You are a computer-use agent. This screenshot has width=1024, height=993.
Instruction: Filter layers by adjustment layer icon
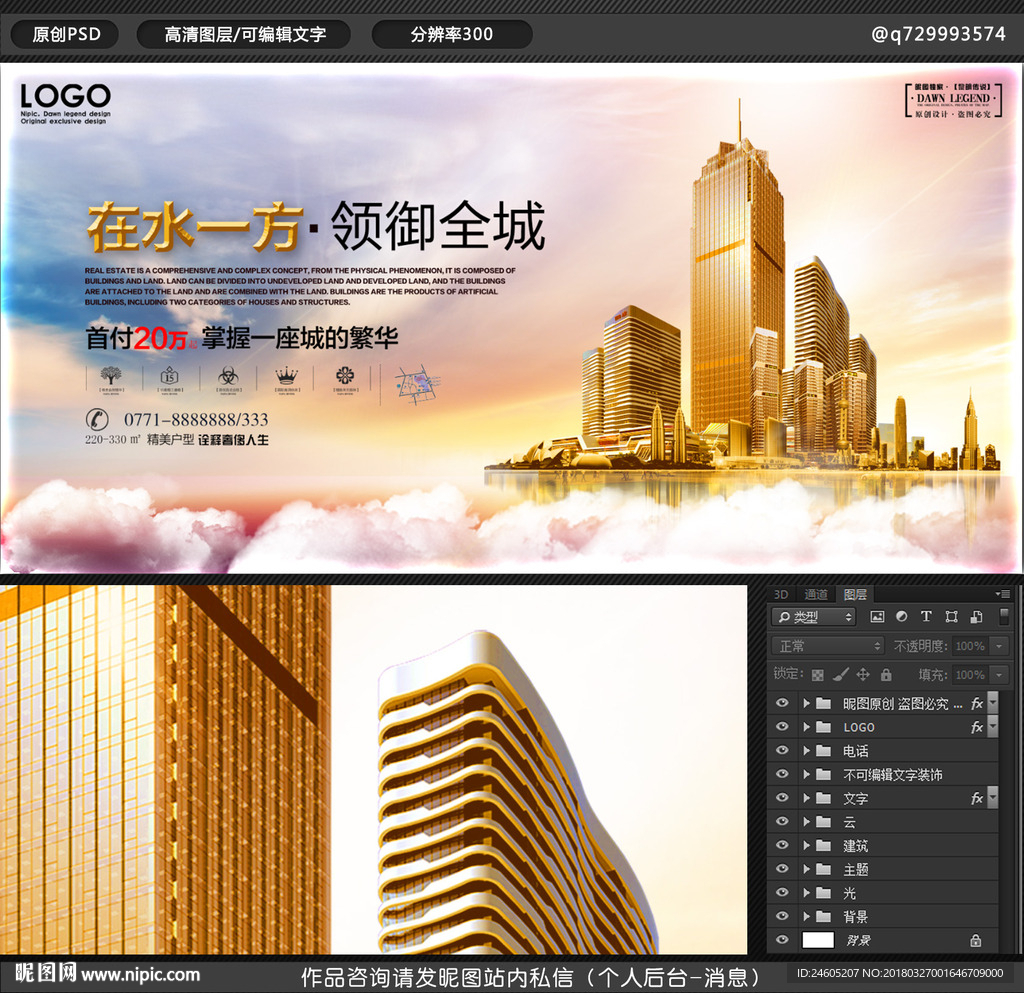902,616
